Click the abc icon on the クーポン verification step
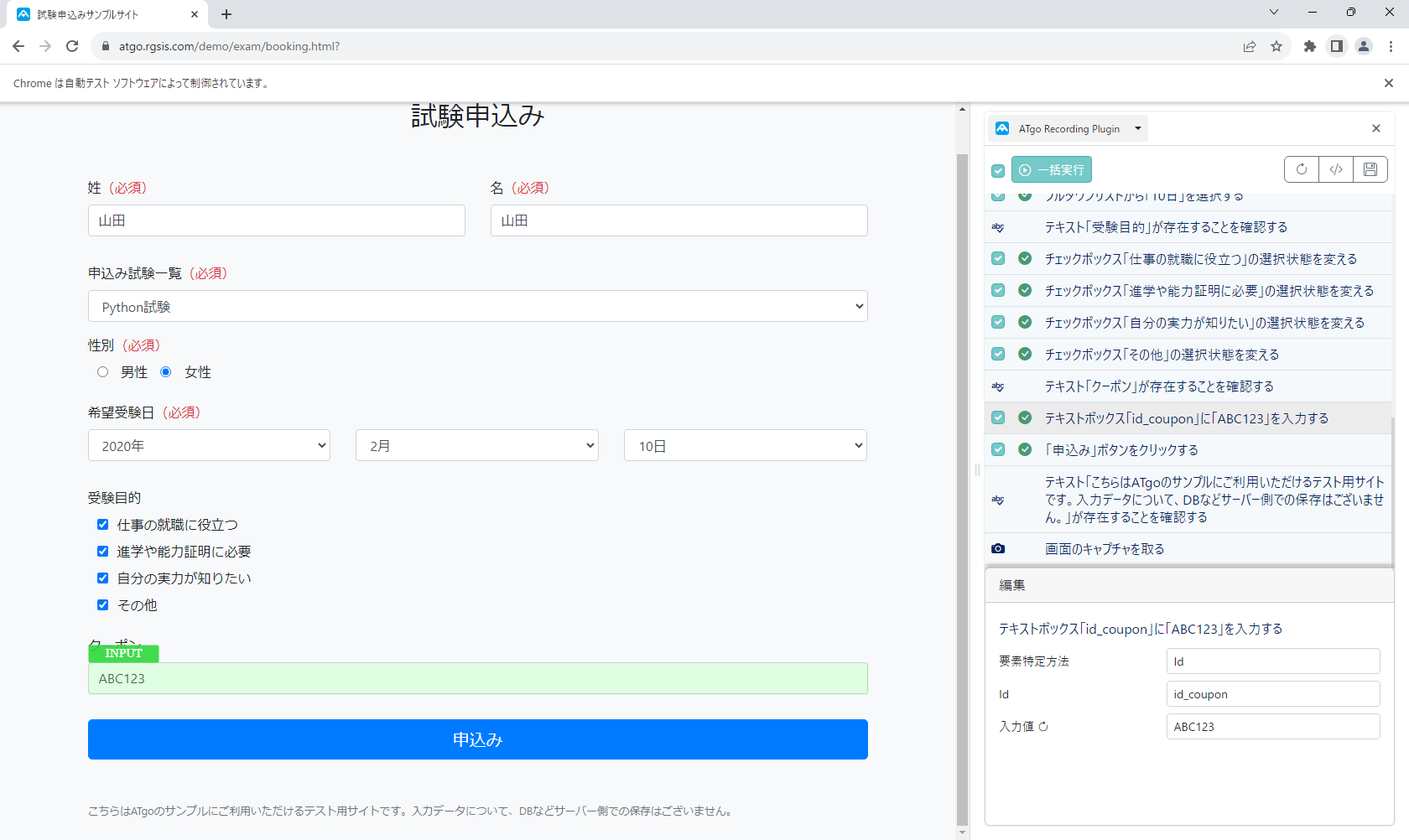The width and height of the screenshot is (1409, 840). pos(998,386)
